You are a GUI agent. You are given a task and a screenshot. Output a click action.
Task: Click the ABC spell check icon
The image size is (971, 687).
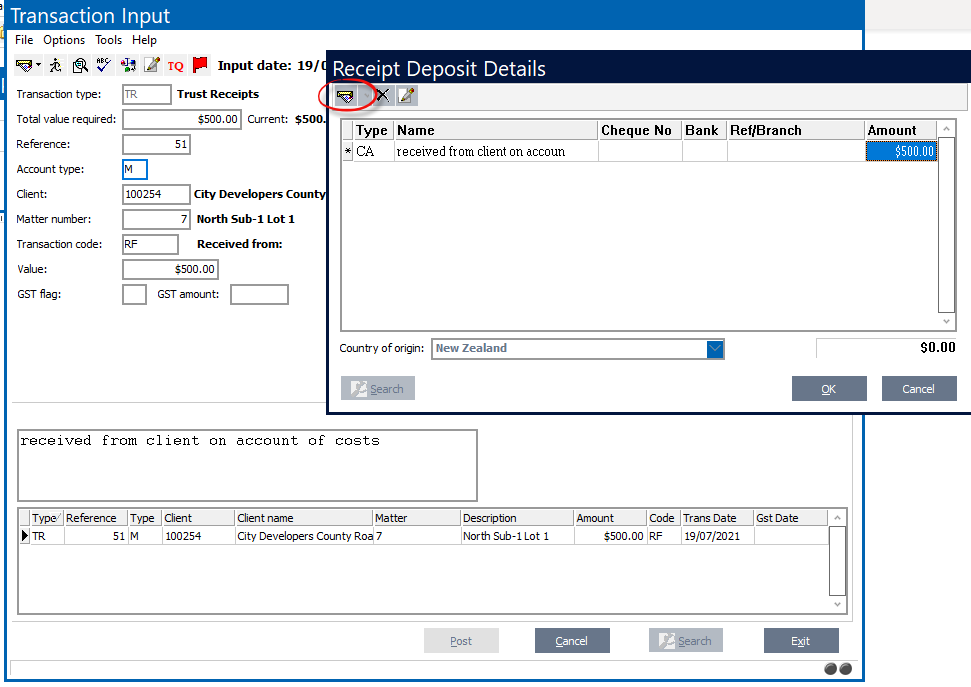(104, 65)
